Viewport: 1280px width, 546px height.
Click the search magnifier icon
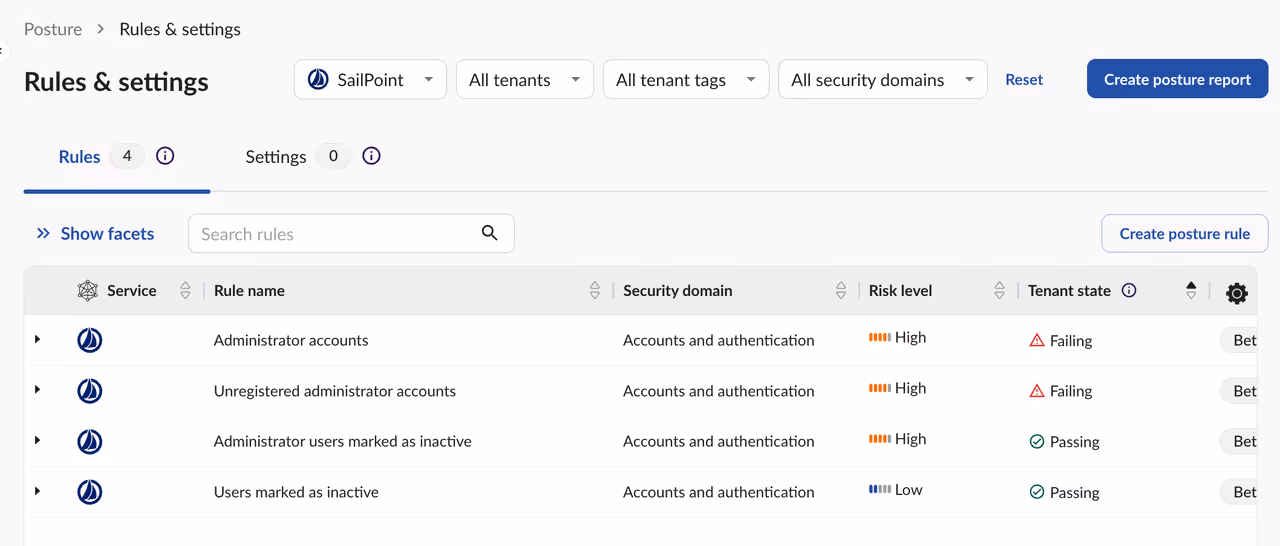489,233
